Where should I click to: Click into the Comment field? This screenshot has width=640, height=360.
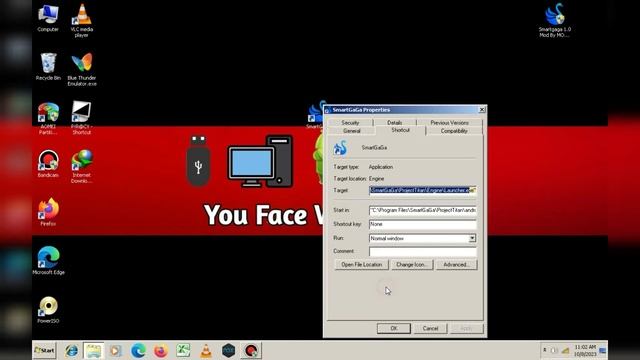tap(422, 251)
